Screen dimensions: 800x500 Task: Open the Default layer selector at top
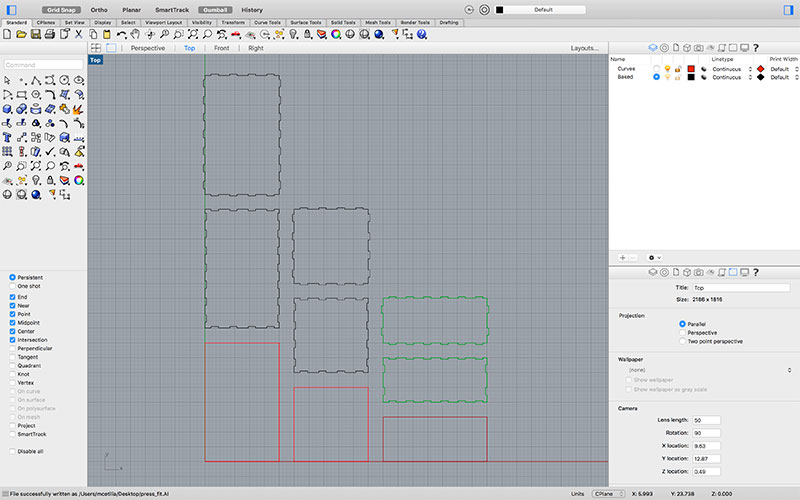pyautogui.click(x=543, y=10)
